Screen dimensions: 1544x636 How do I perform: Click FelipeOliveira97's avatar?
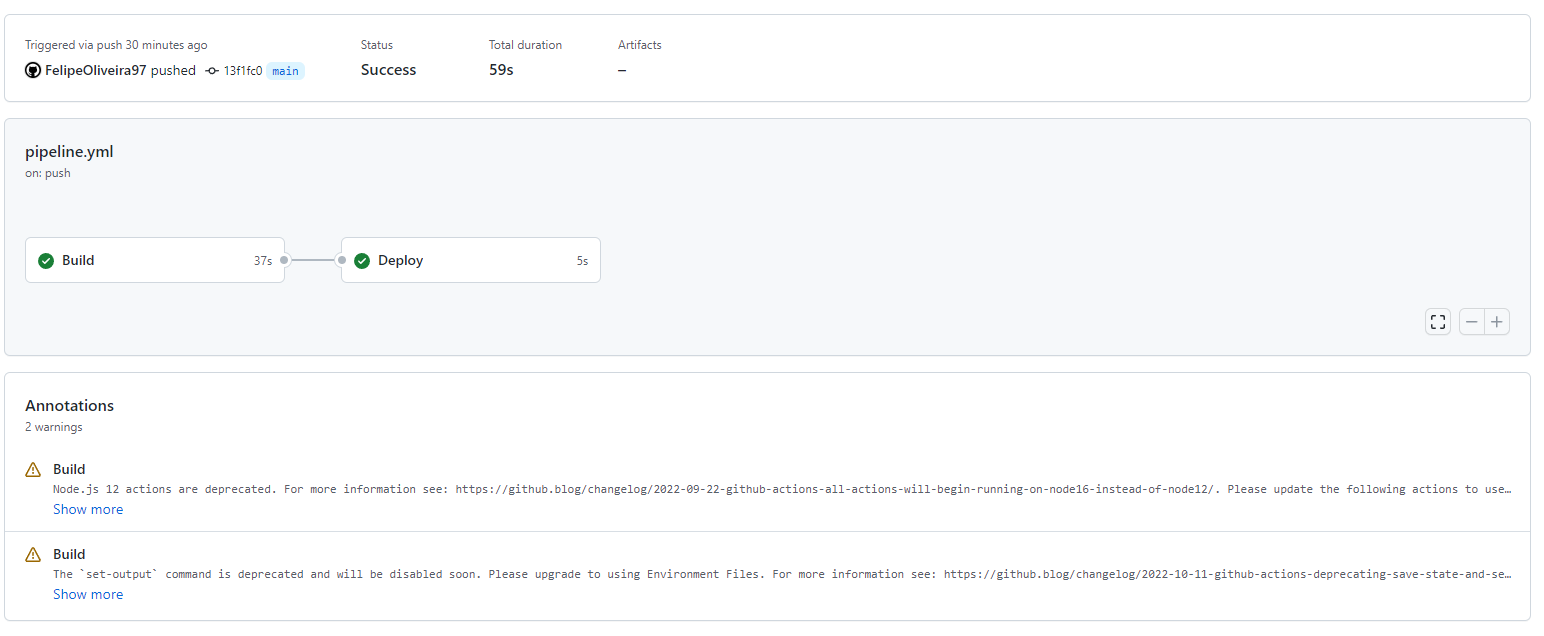tap(33, 70)
